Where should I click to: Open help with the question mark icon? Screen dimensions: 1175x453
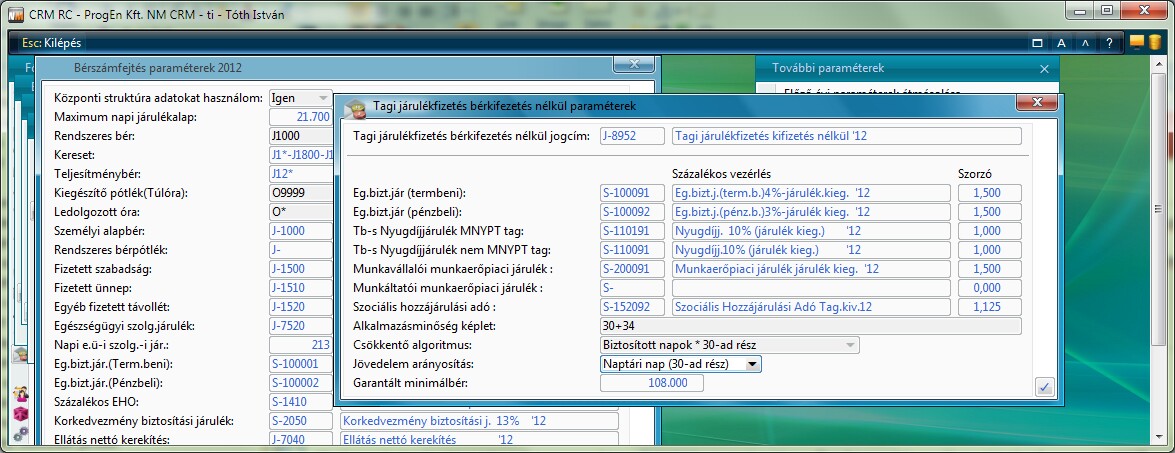point(1109,43)
